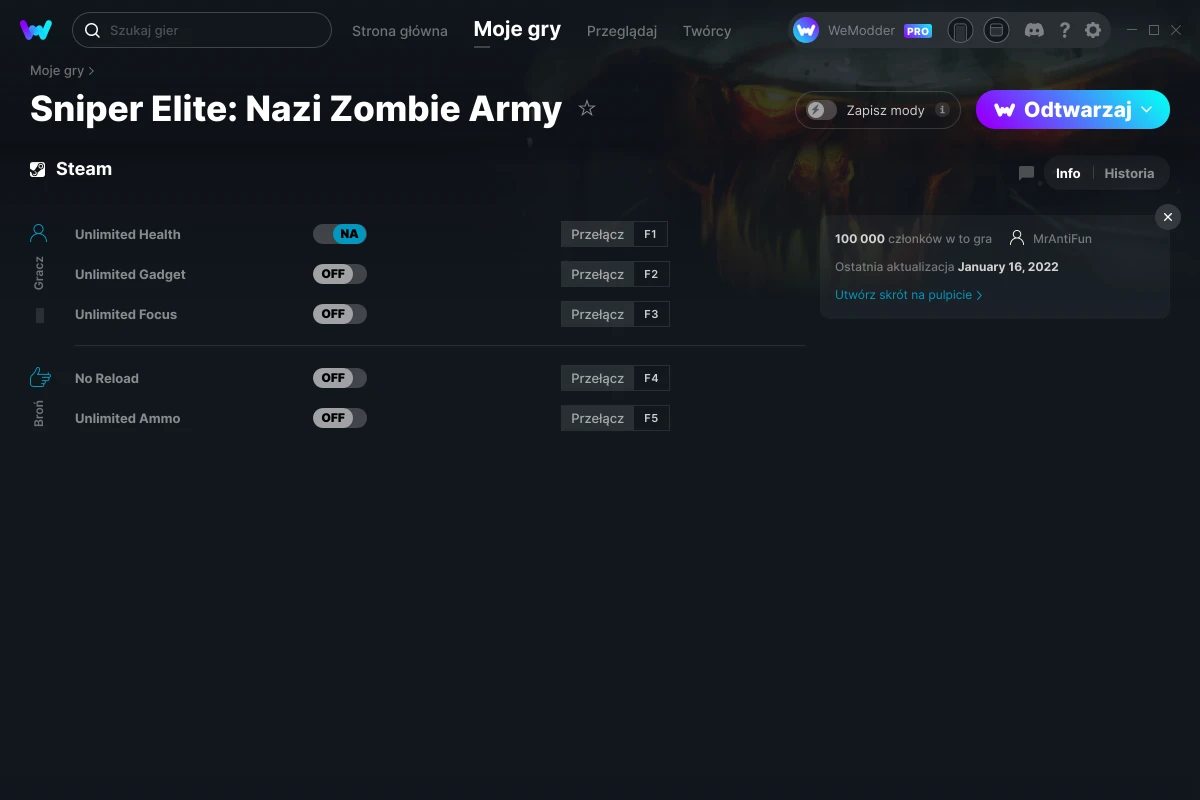Click the Utwórz skrót na pulpicie link

pos(903,294)
